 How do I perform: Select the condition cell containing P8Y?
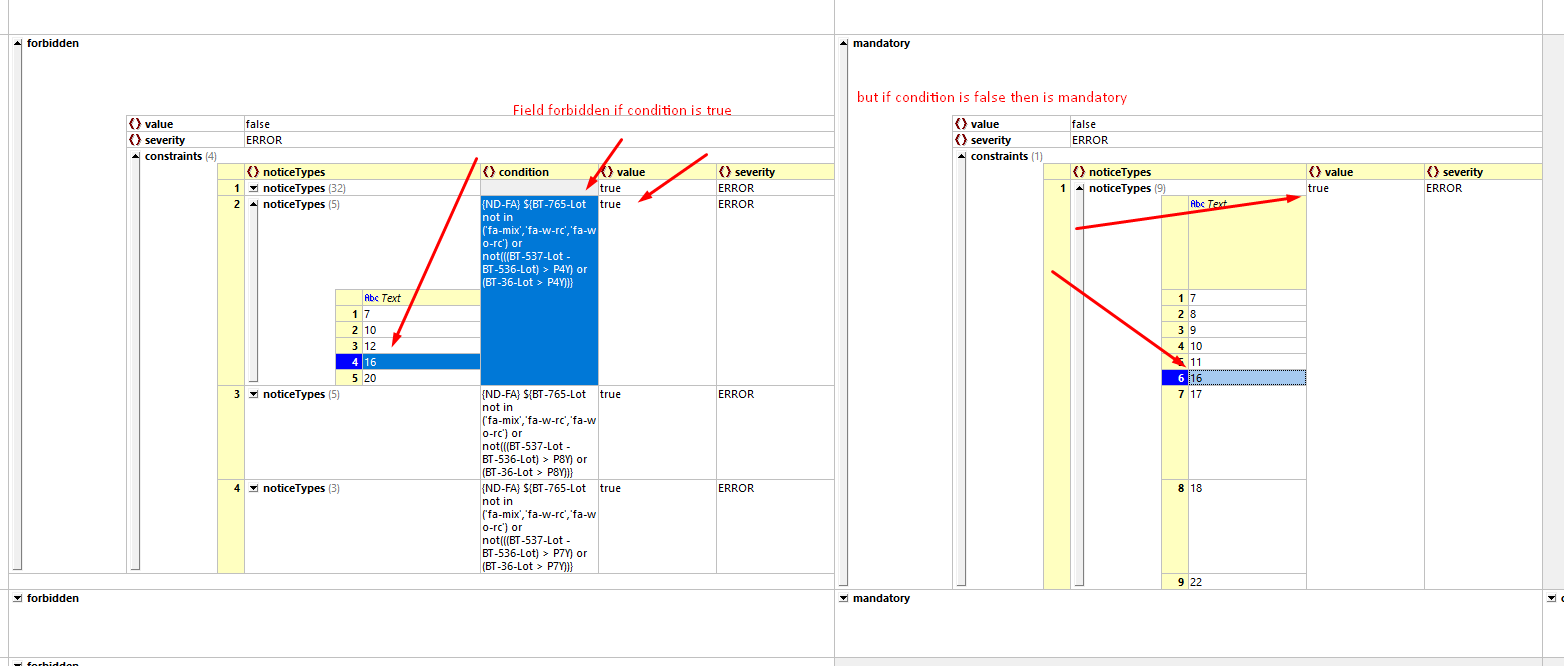pos(539,432)
